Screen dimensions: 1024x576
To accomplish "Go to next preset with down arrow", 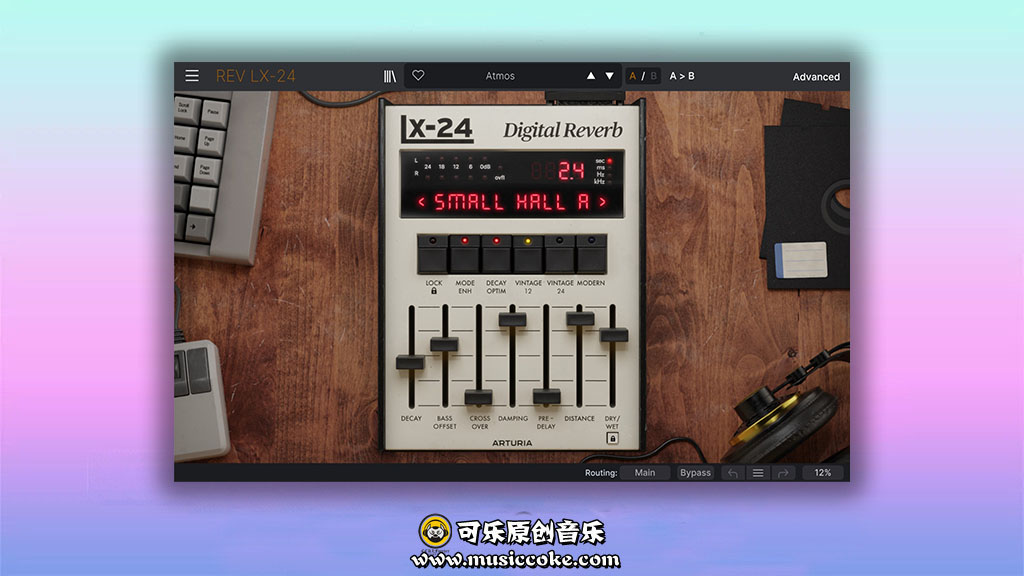I will pos(609,76).
